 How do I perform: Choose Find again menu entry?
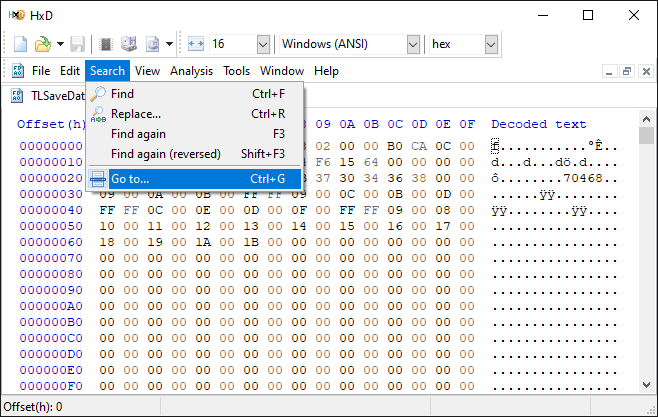coord(195,134)
